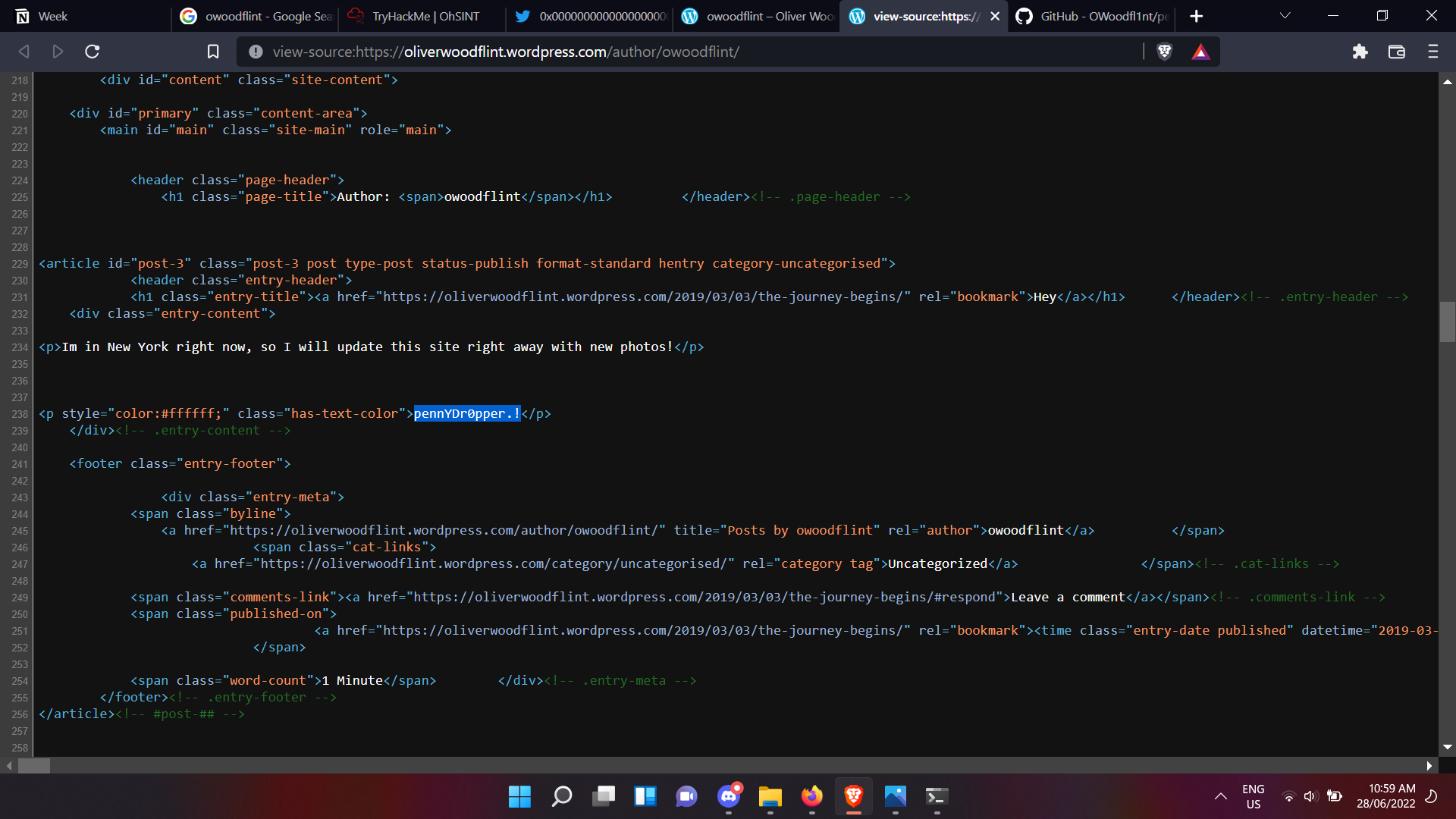Open the browser hamburger menu
This screenshot has height=819, width=1456.
[1432, 52]
